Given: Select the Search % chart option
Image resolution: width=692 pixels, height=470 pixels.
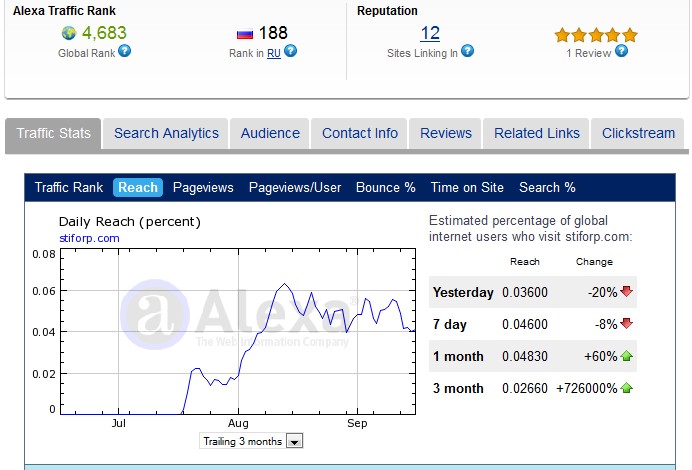Looking at the screenshot, I should tap(547, 188).
